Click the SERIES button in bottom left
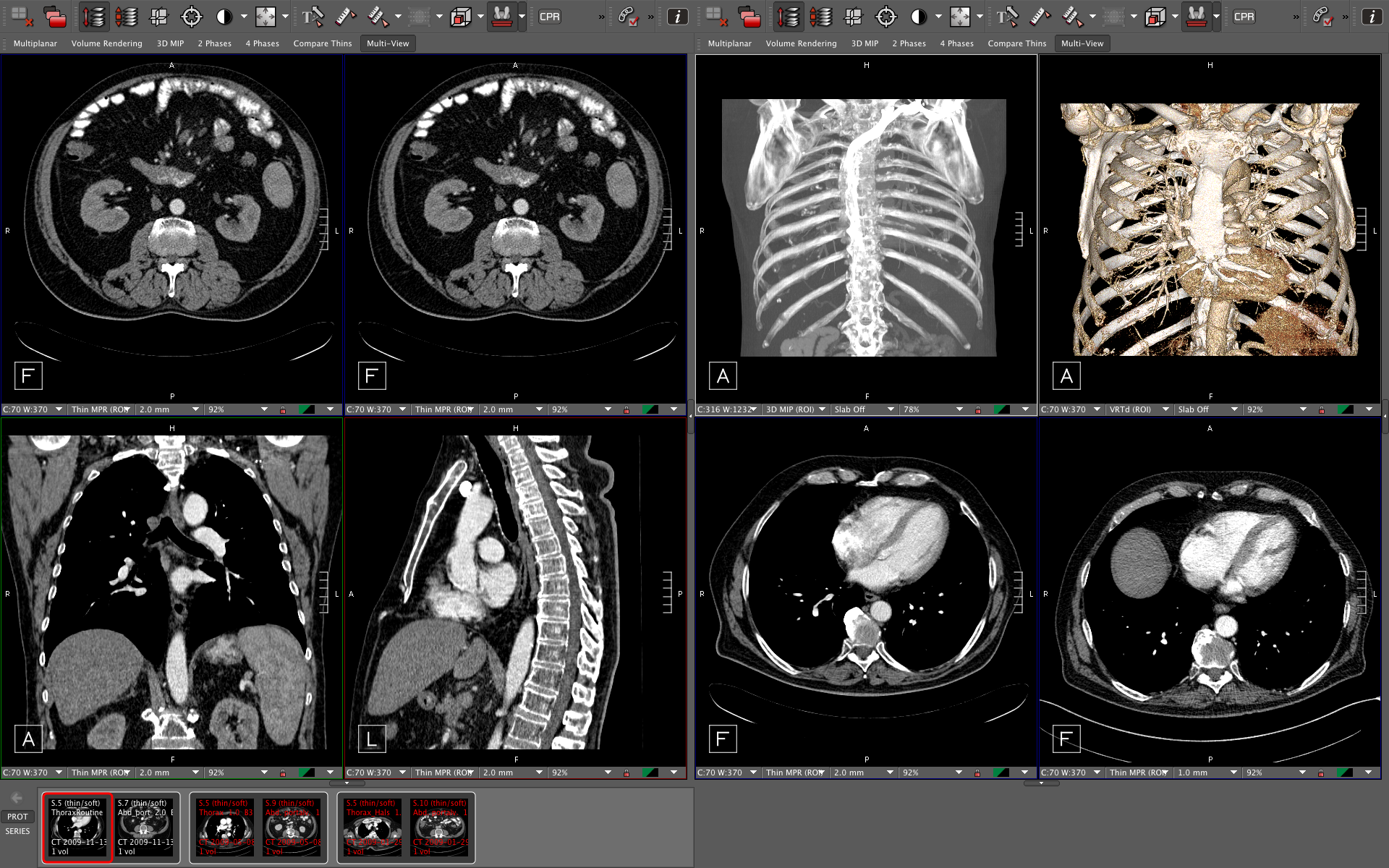Image resolution: width=1389 pixels, height=868 pixels. [18, 831]
